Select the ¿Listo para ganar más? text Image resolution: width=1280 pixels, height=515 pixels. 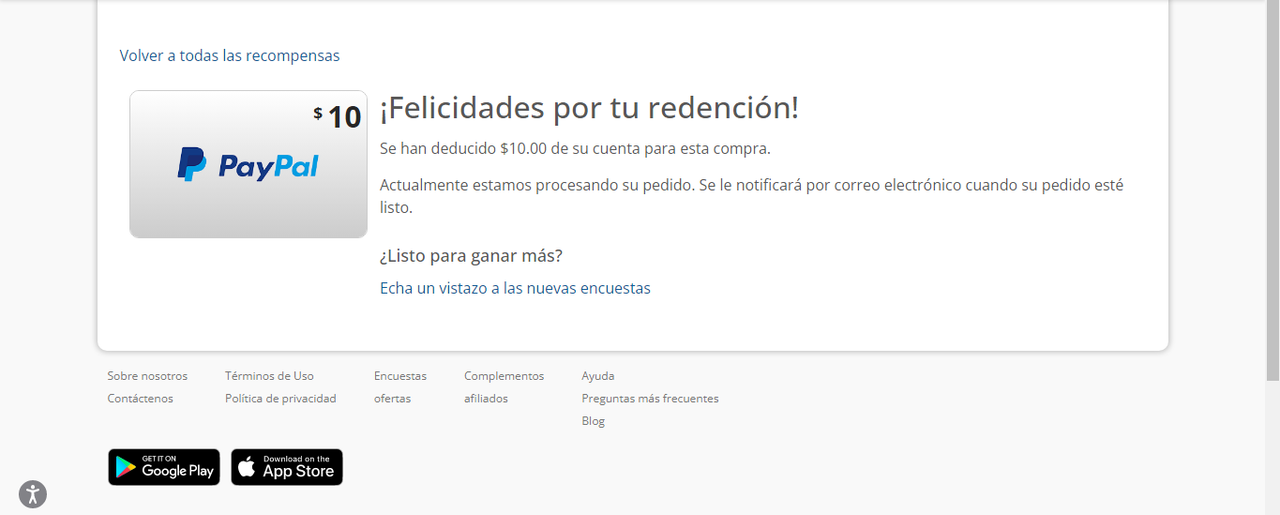pos(471,256)
